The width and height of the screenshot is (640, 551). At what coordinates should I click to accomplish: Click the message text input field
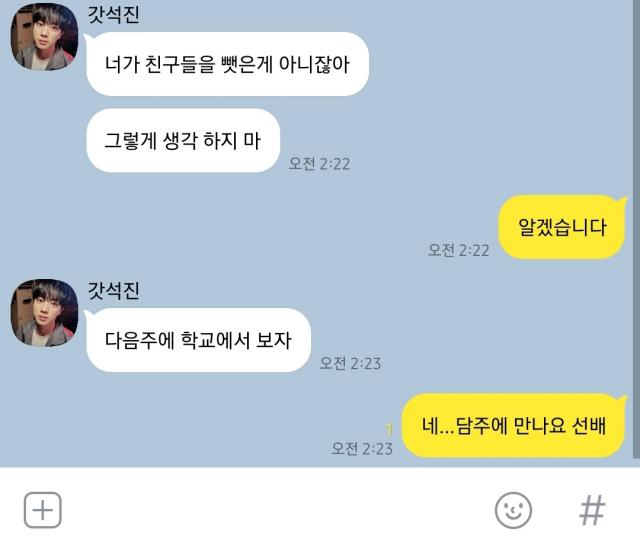click(278, 510)
